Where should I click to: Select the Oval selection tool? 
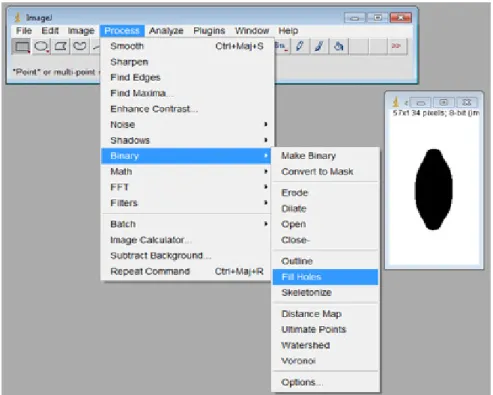point(41,46)
